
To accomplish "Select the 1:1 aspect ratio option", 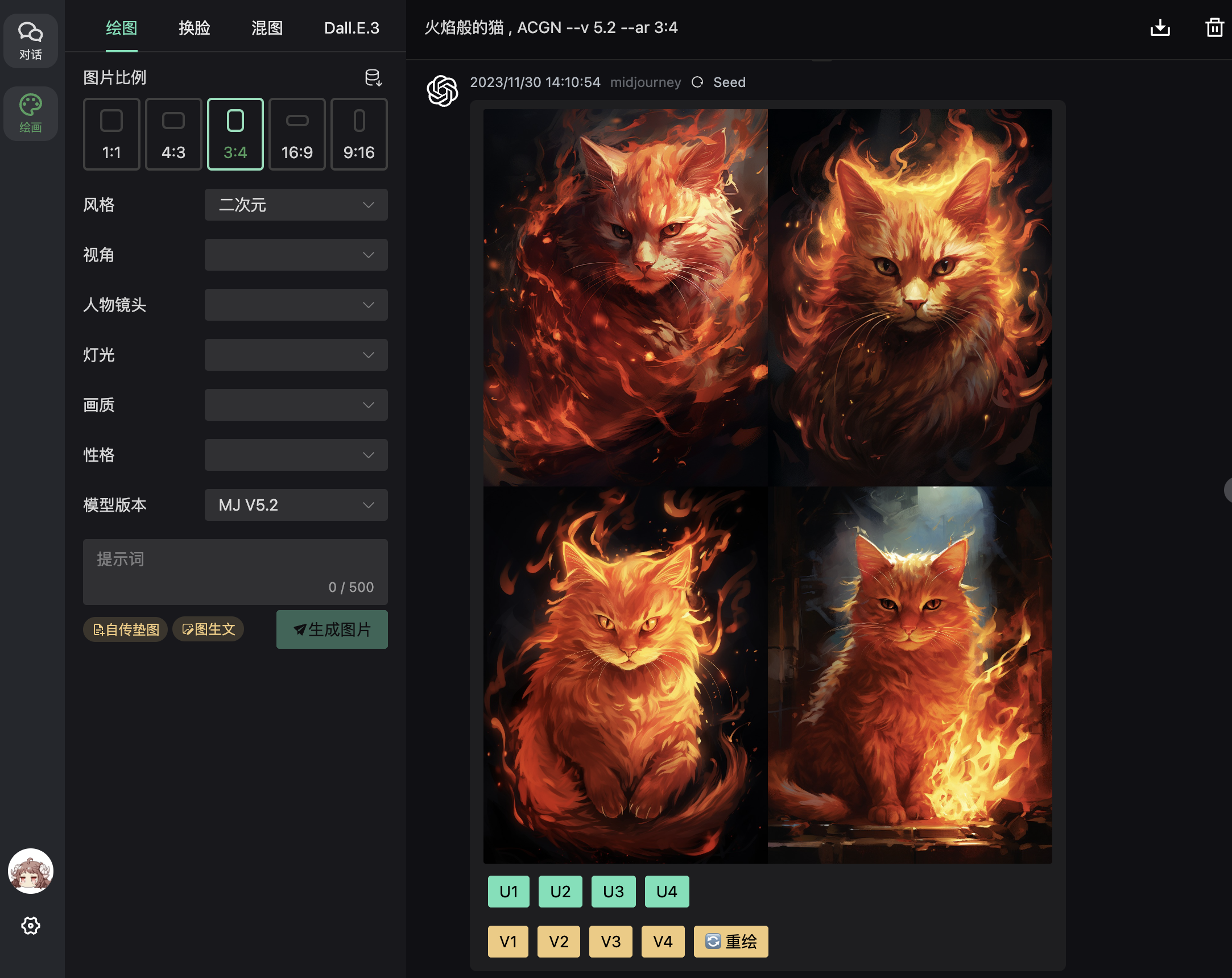I will point(111,134).
